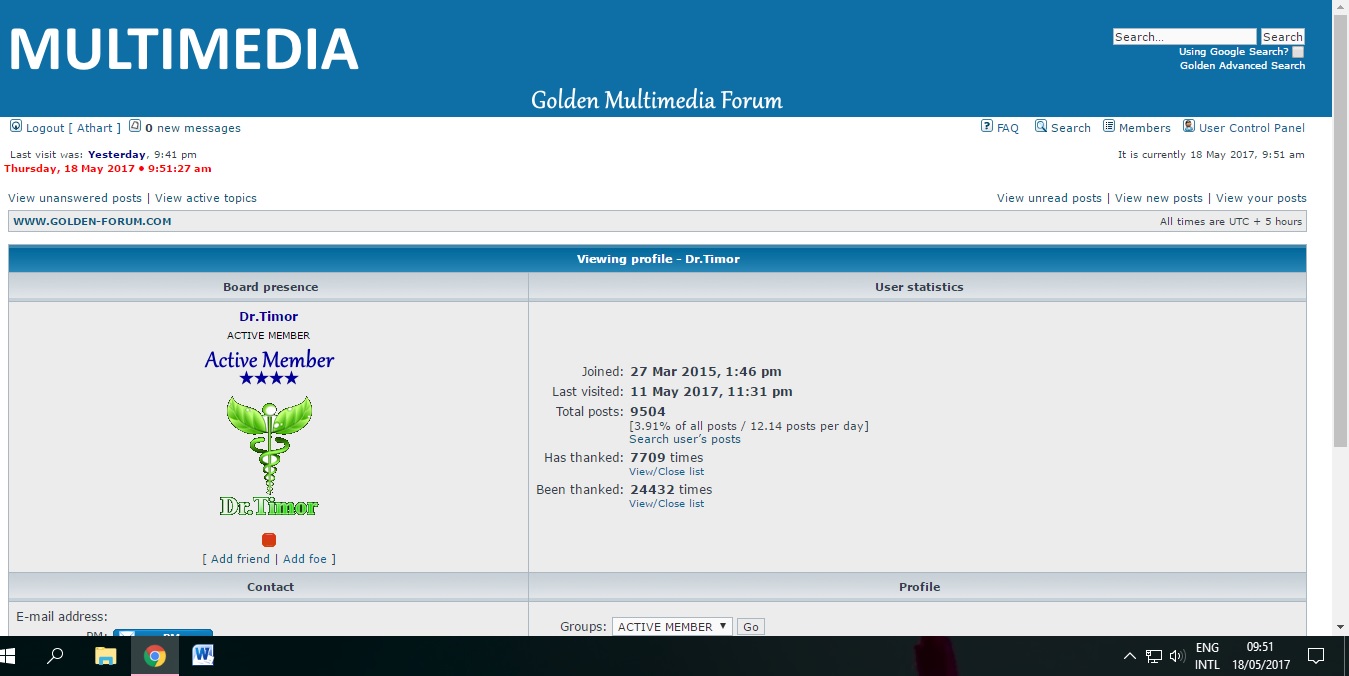Click 24432 times been thanked value

tap(671, 490)
